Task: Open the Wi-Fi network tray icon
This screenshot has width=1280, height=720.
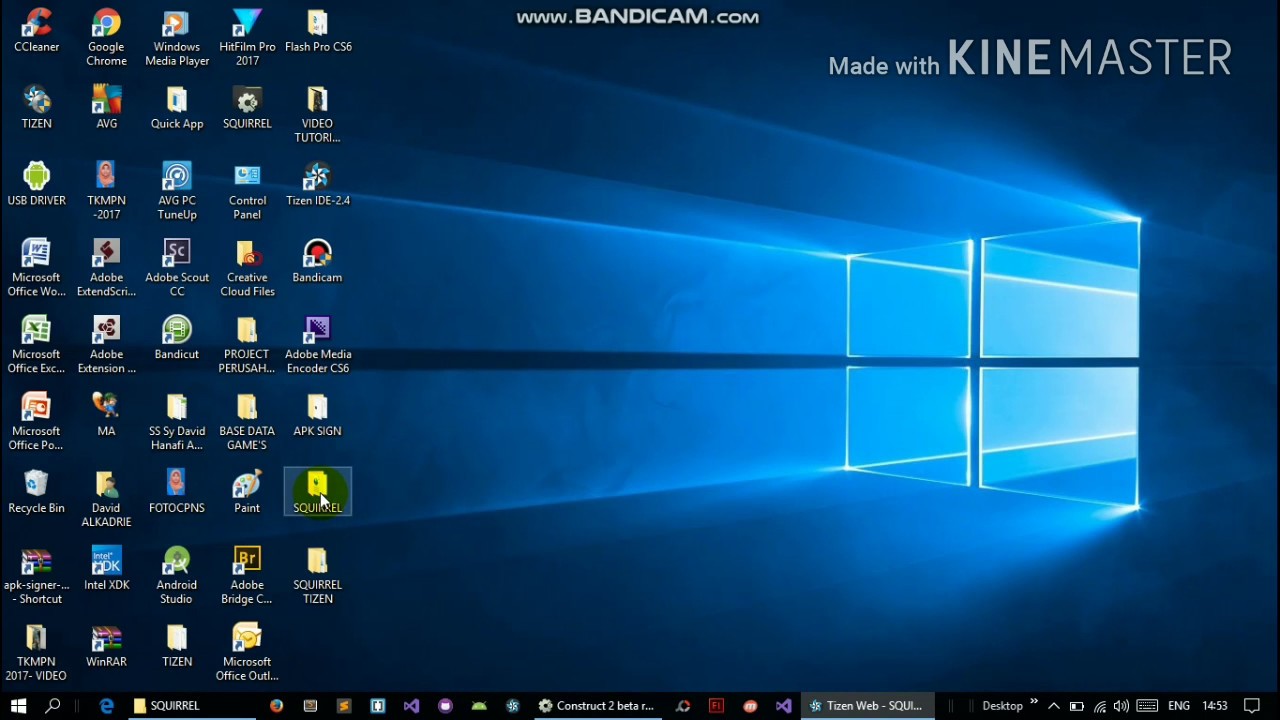Action: [x=1100, y=706]
